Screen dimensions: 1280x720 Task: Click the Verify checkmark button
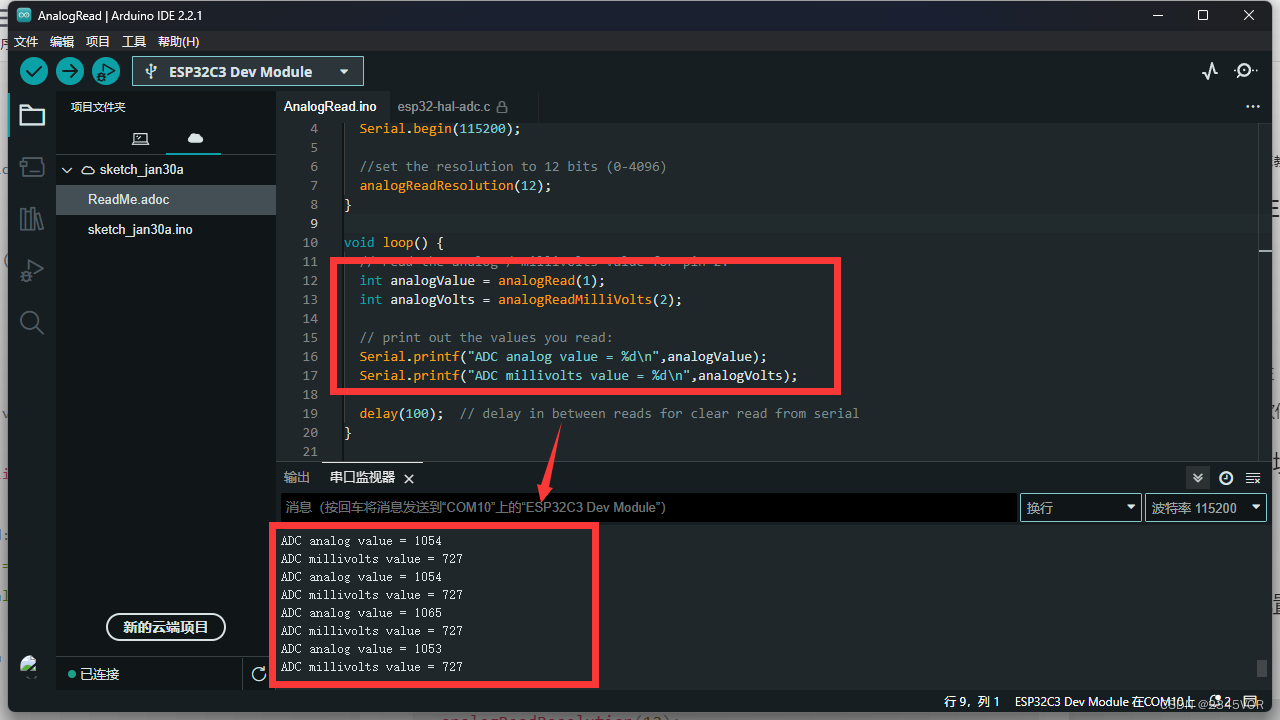click(x=34, y=71)
